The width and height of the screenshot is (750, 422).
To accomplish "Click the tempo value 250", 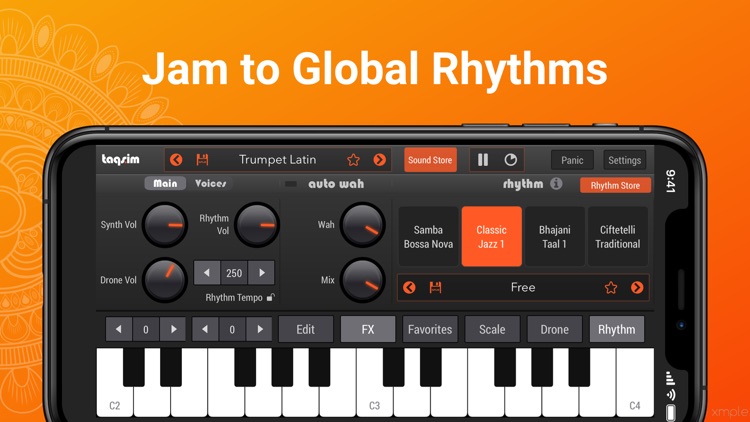I will click(234, 273).
